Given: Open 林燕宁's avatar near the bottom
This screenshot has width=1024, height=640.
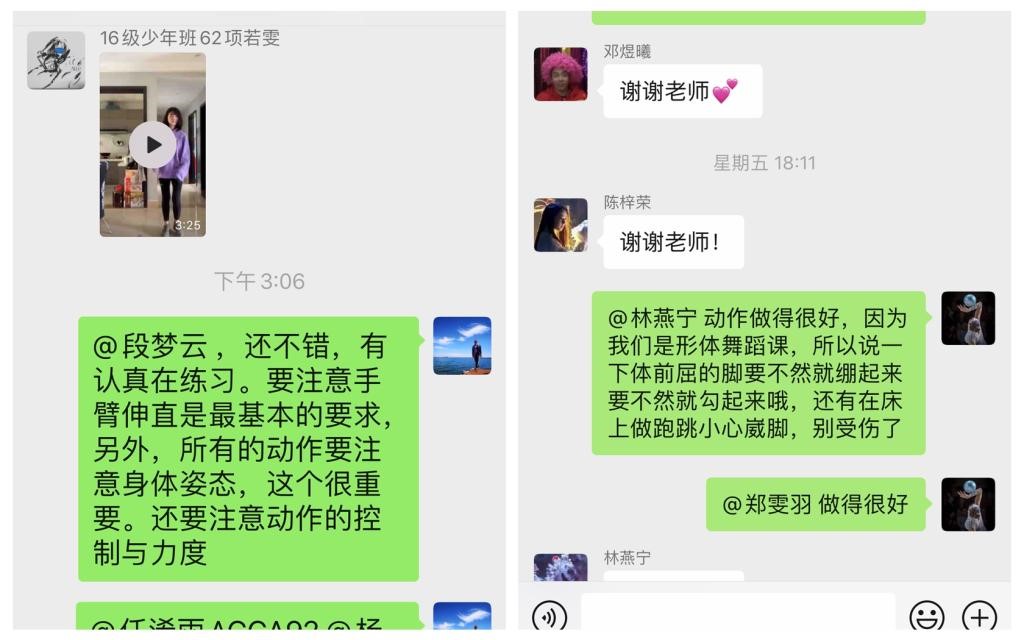Looking at the screenshot, I should [560, 567].
